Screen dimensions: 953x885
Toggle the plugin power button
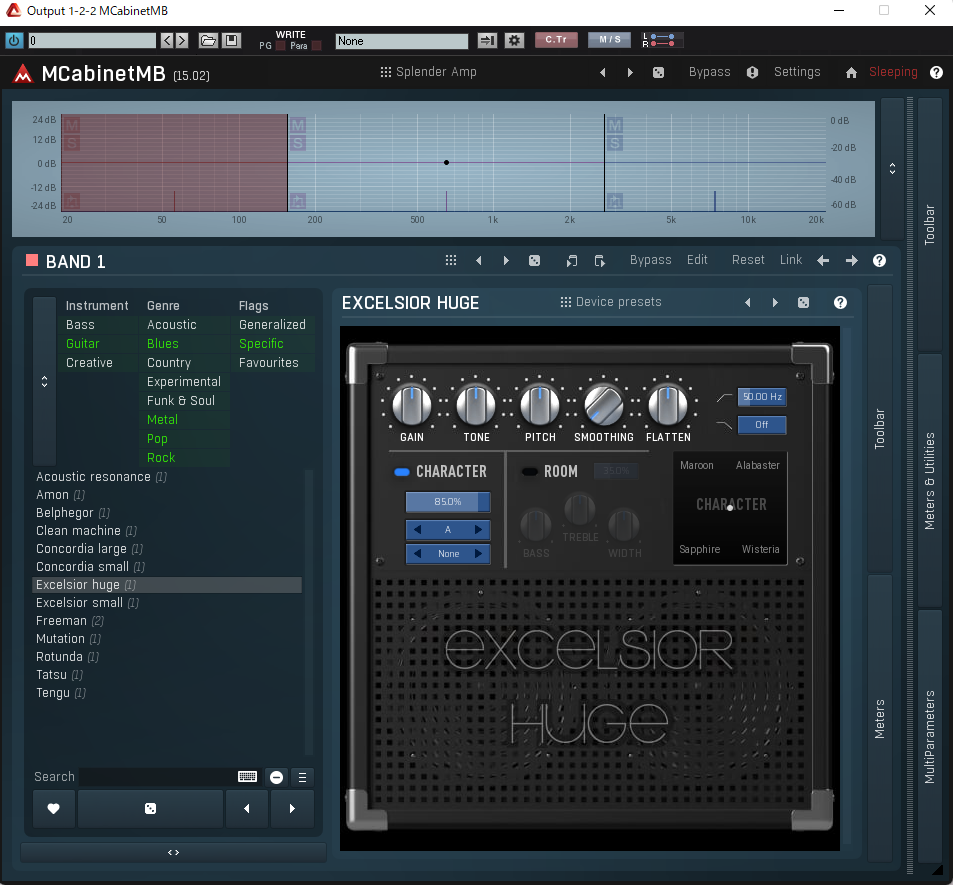coord(14,41)
